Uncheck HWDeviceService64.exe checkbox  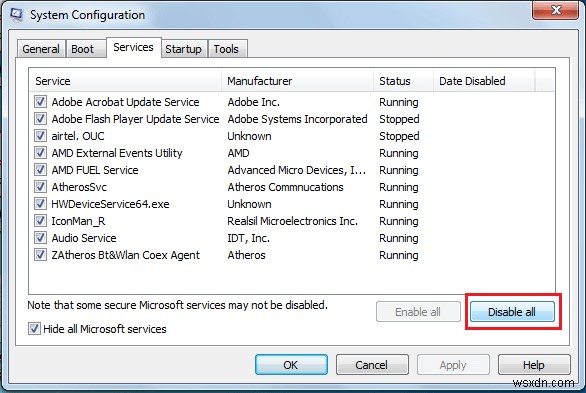coord(40,204)
